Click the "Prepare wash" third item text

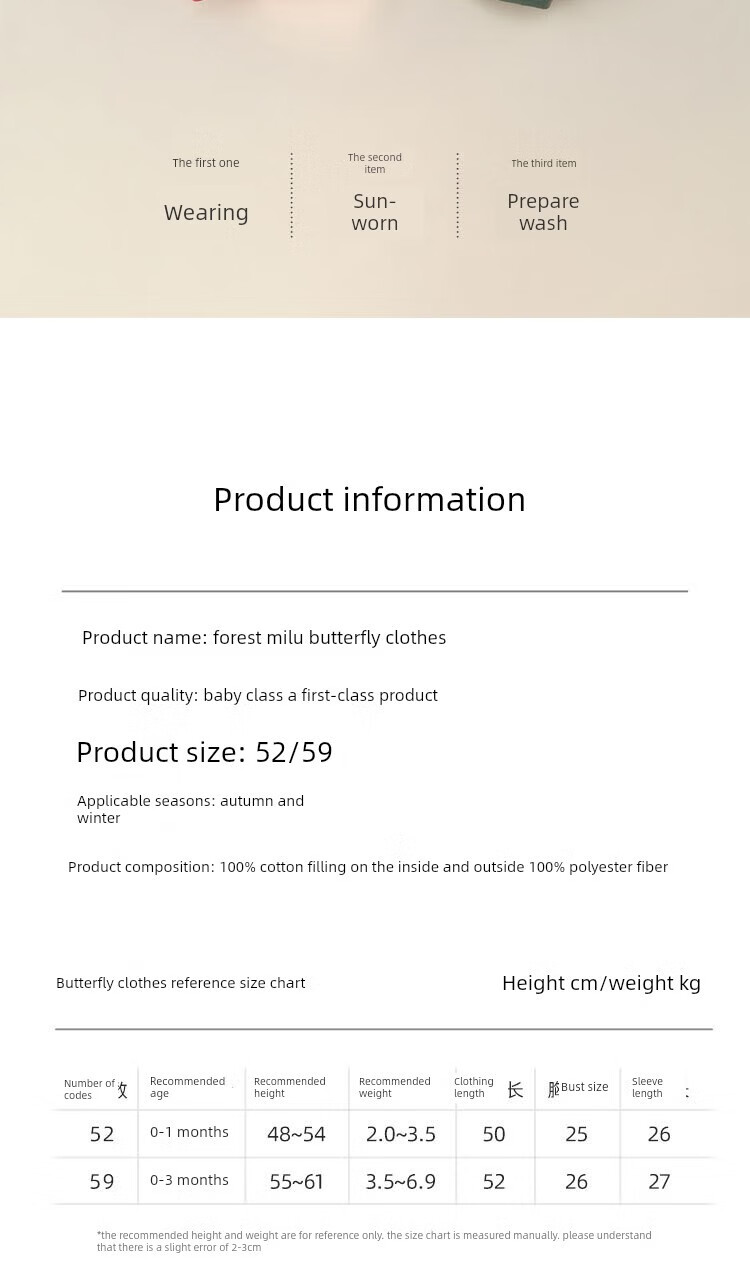(543, 212)
